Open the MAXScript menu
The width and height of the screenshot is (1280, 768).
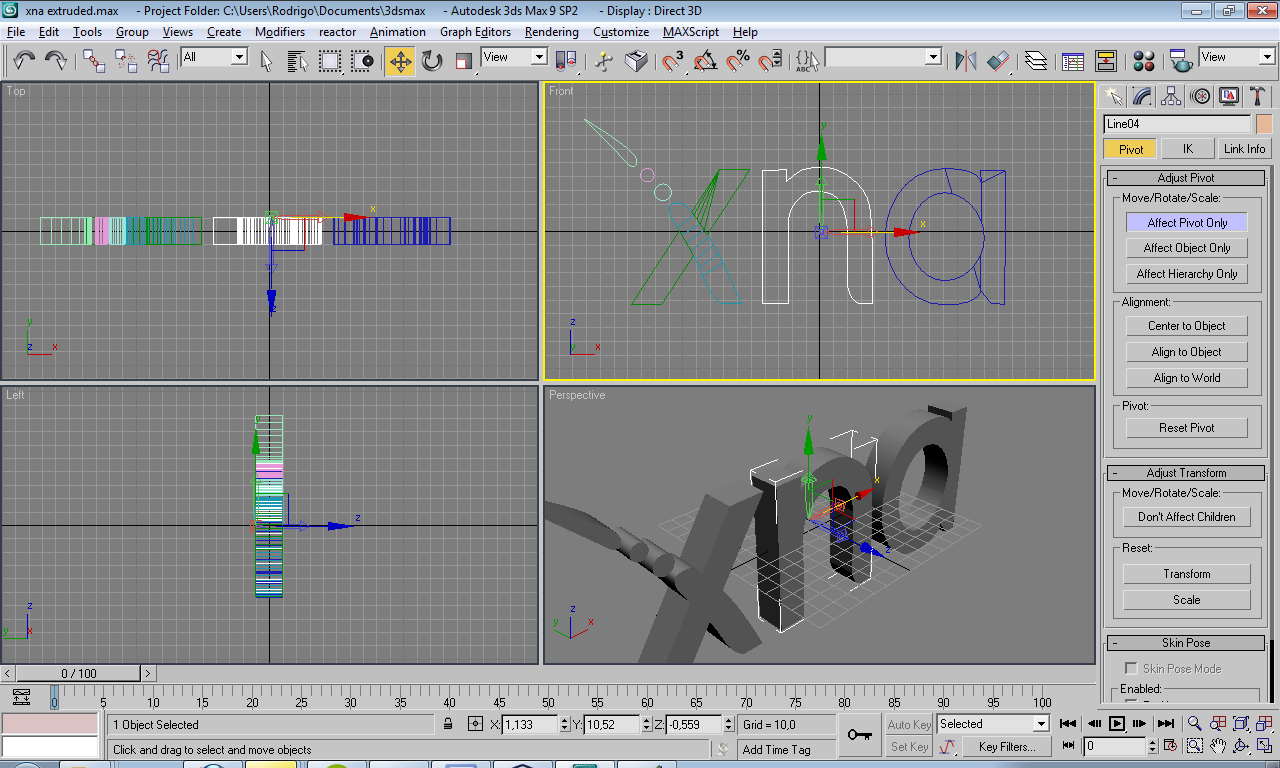point(691,32)
